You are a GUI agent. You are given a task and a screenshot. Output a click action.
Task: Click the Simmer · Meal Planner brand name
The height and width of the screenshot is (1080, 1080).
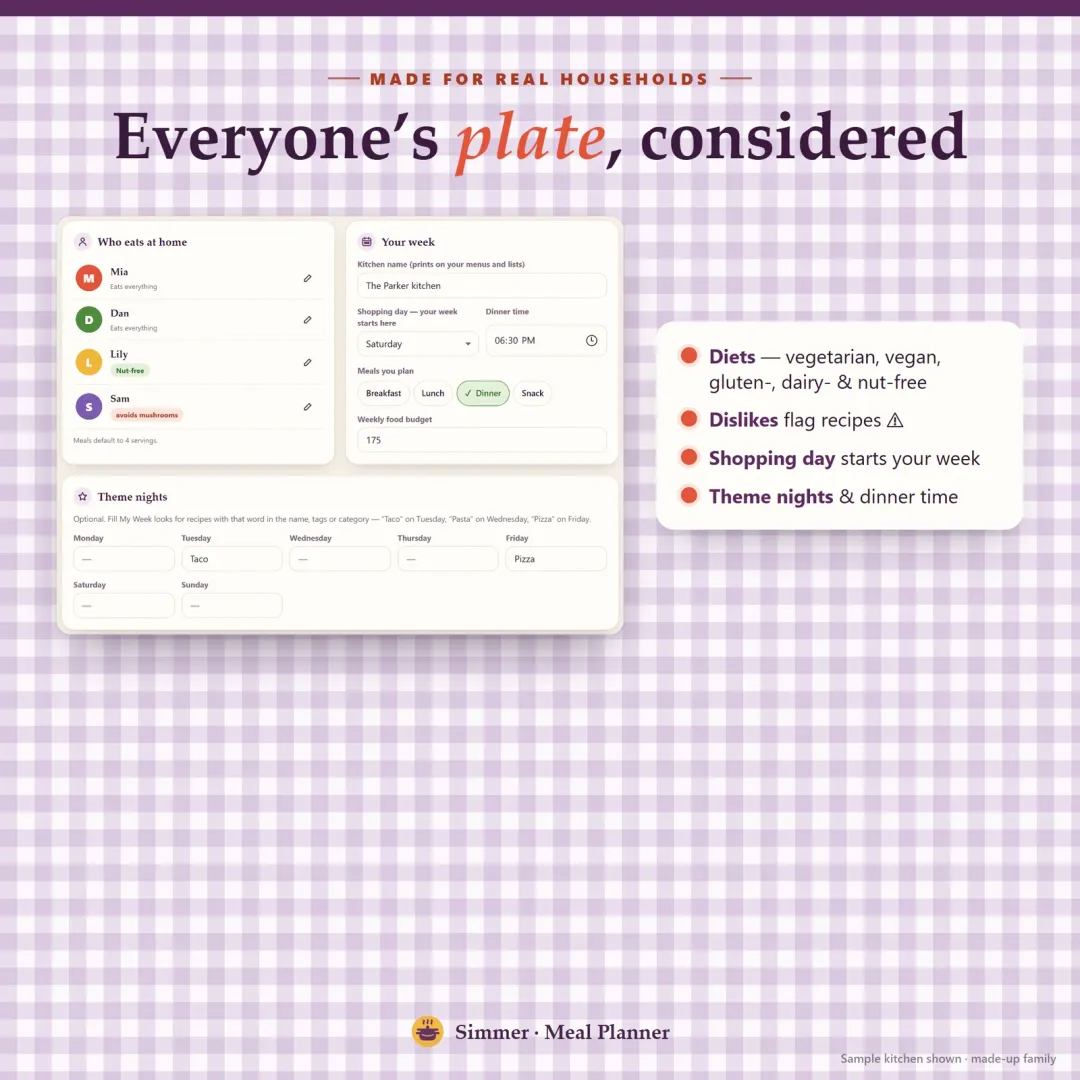tap(562, 1032)
